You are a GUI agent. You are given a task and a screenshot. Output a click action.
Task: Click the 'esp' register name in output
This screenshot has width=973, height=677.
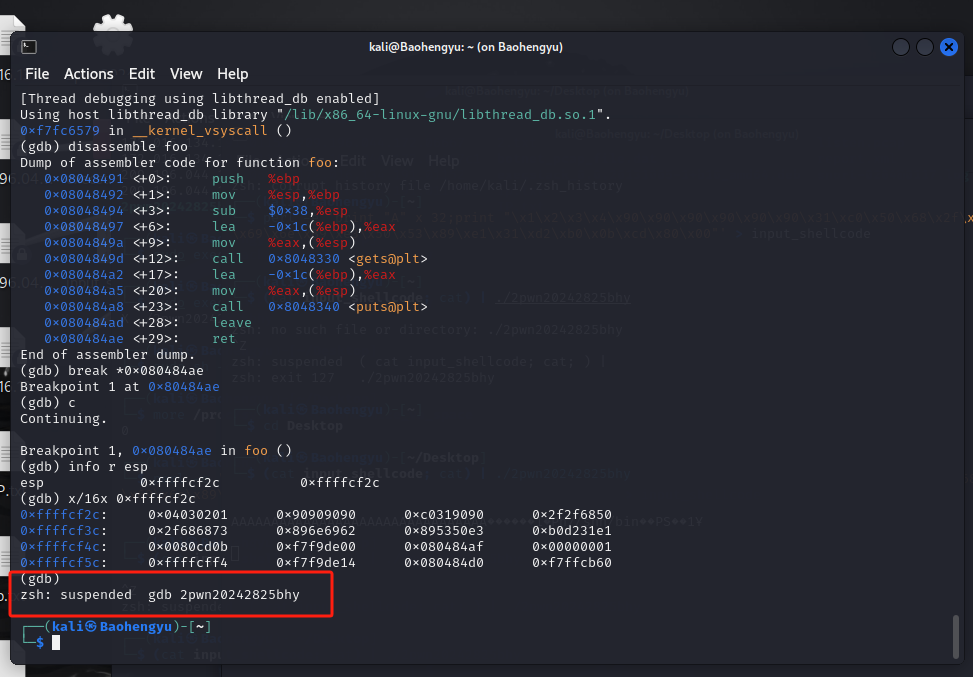(32, 483)
